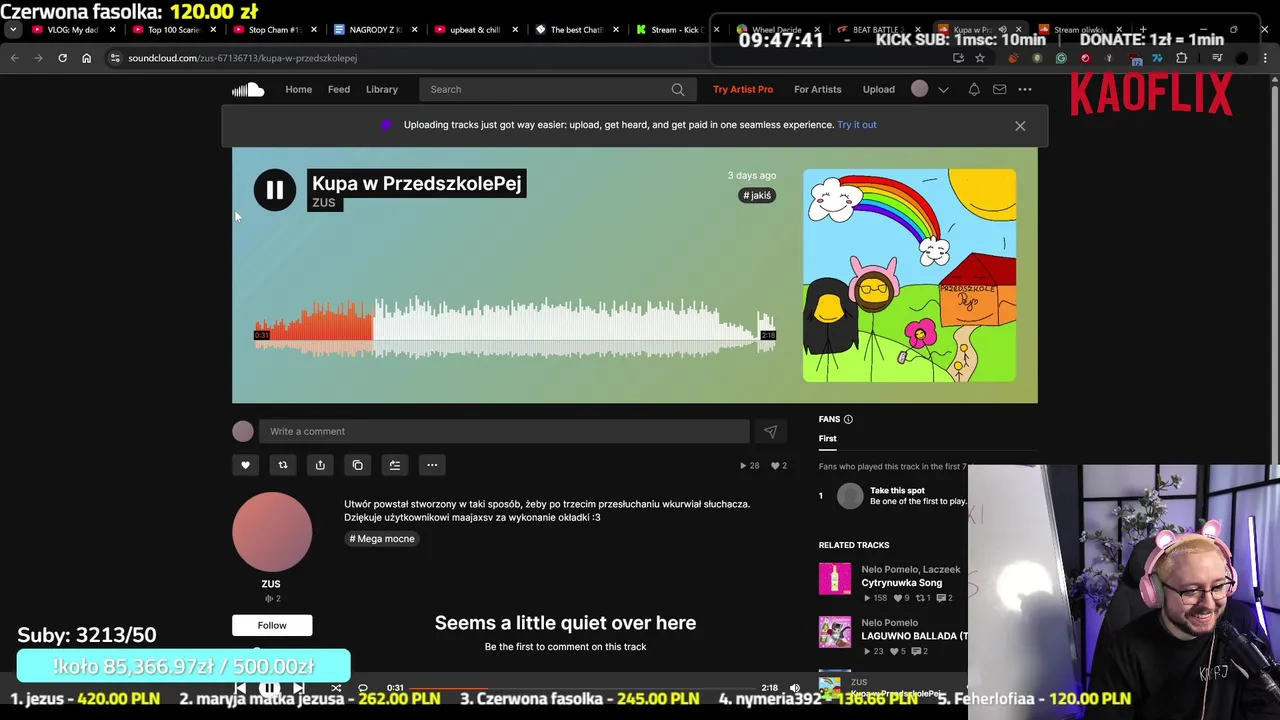Go back in the browser

pos(14,58)
